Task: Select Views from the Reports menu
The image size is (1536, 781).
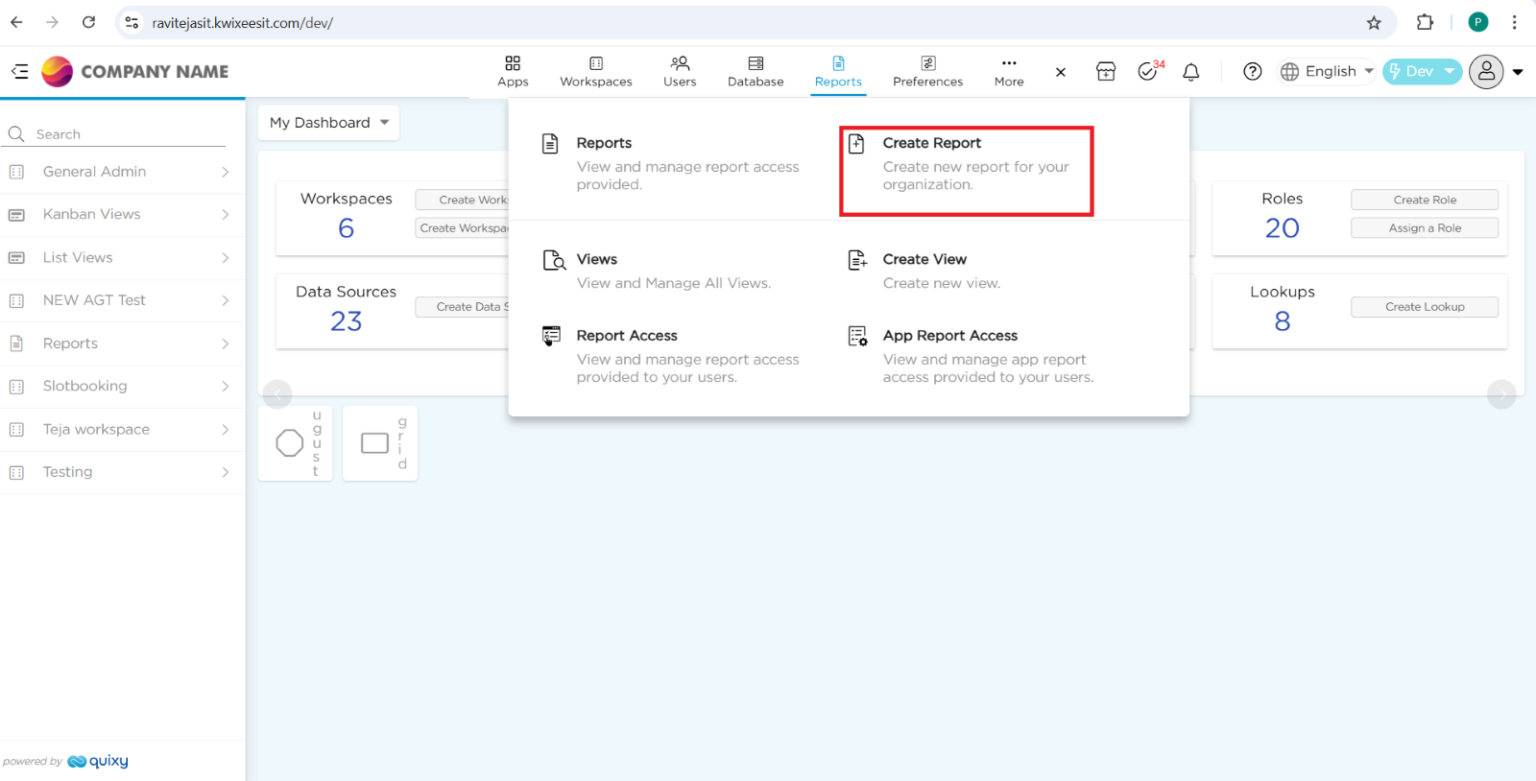Action: pyautogui.click(x=597, y=259)
